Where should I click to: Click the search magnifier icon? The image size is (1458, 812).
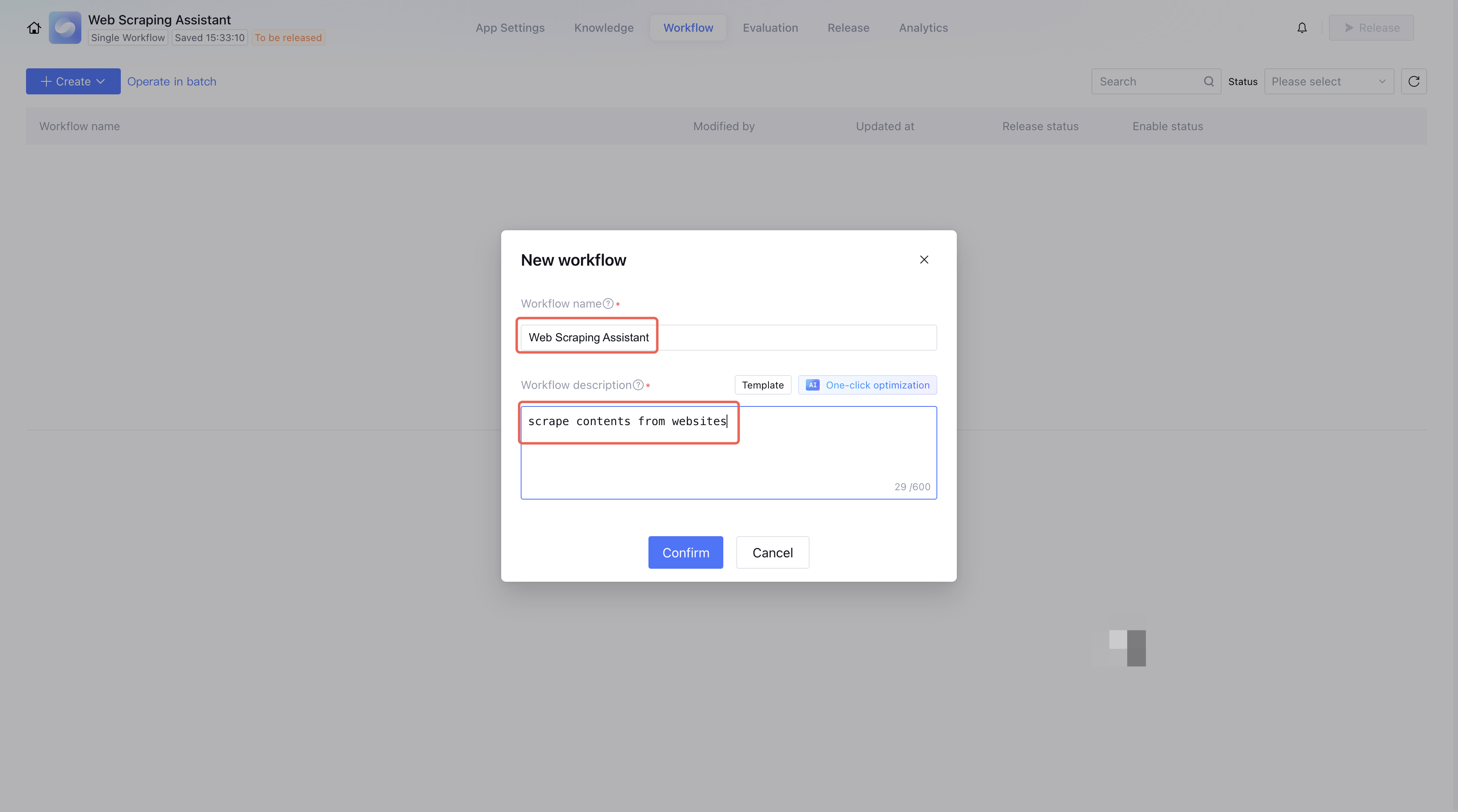point(1208,81)
